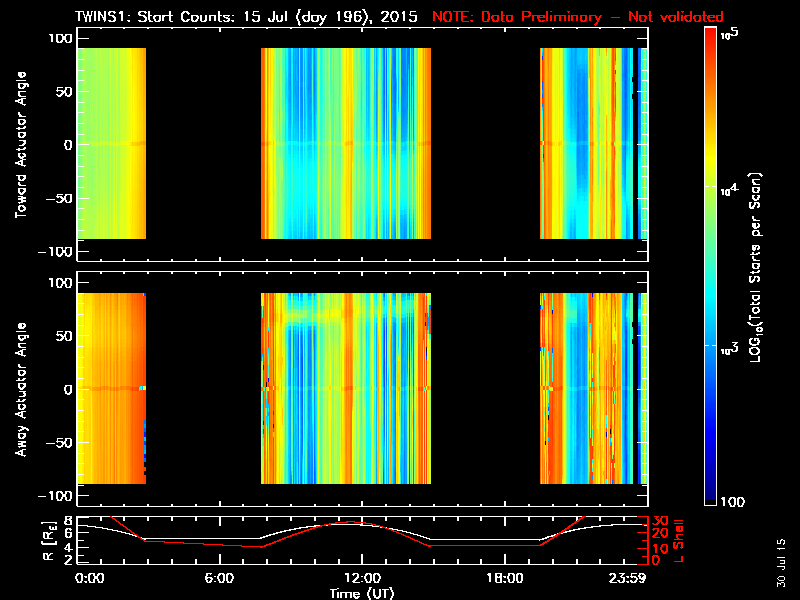Click the '6:00' time tick label
The image size is (800, 600).
tap(219, 578)
